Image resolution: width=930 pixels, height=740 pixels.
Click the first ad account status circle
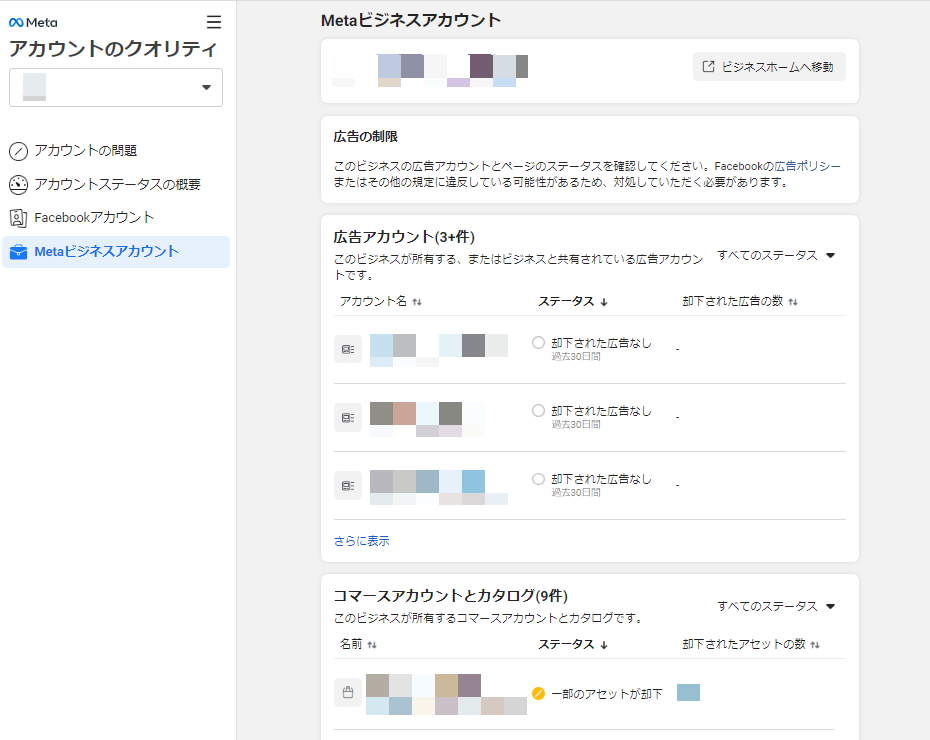[x=539, y=343]
